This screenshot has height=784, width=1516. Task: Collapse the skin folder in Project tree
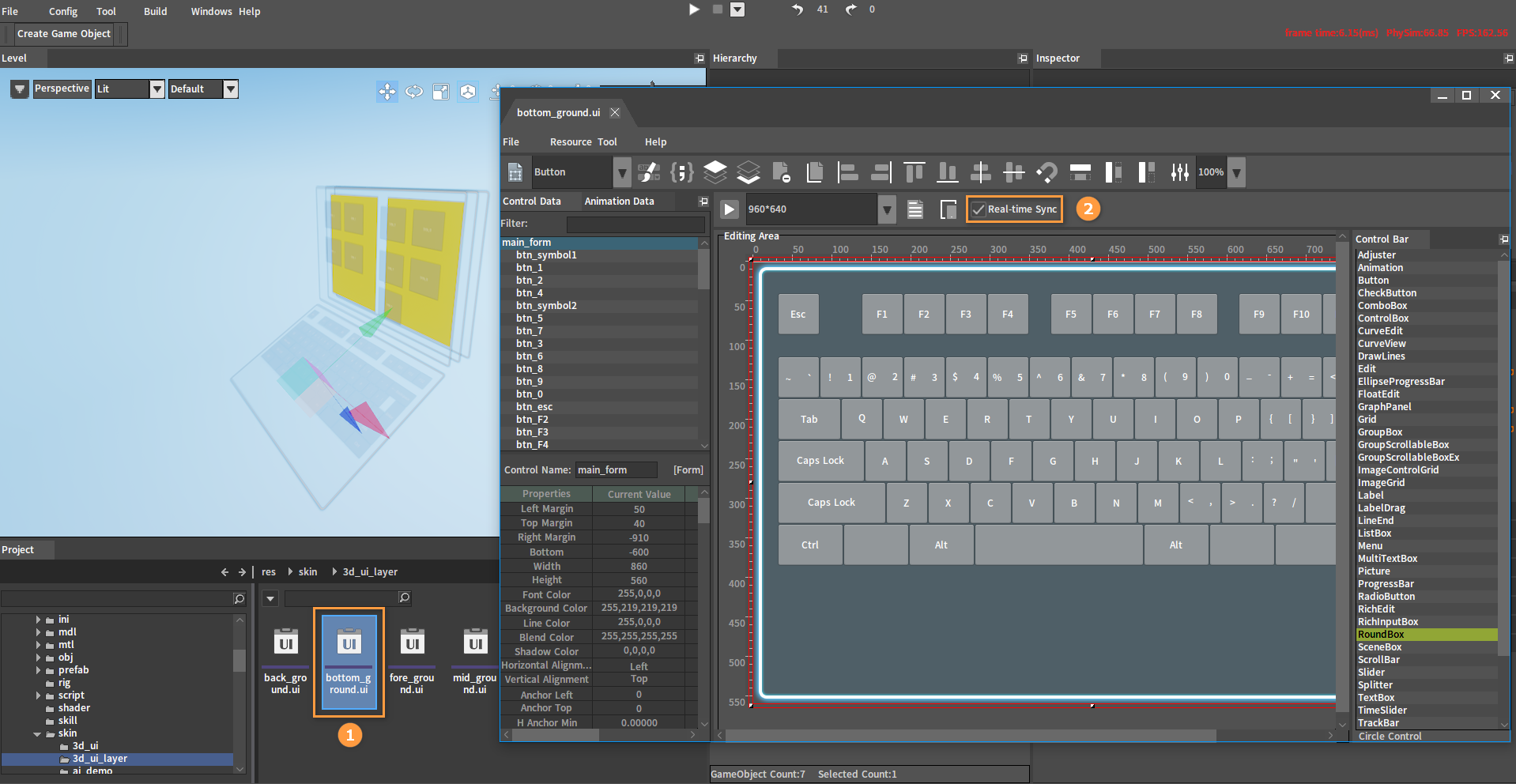coord(37,734)
